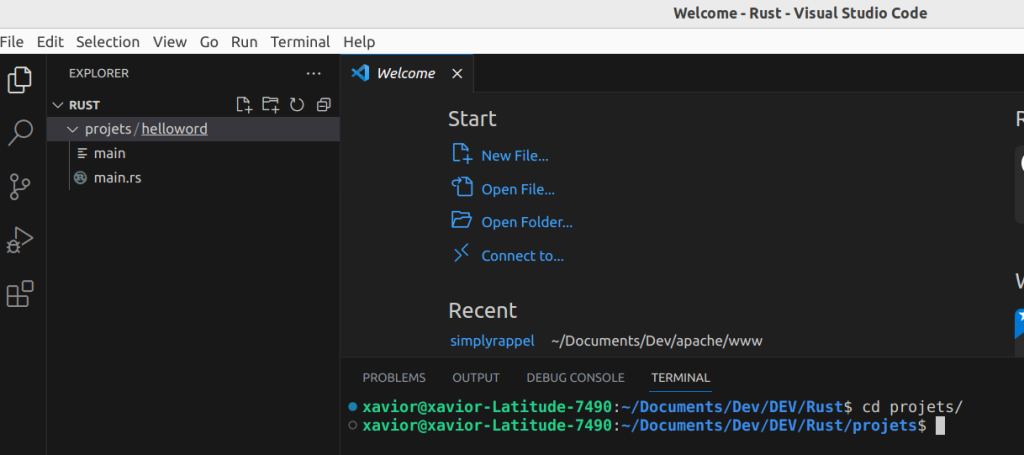Viewport: 1024px width, 455px height.
Task: Collapse the RUST workspace section
Action: 58,105
